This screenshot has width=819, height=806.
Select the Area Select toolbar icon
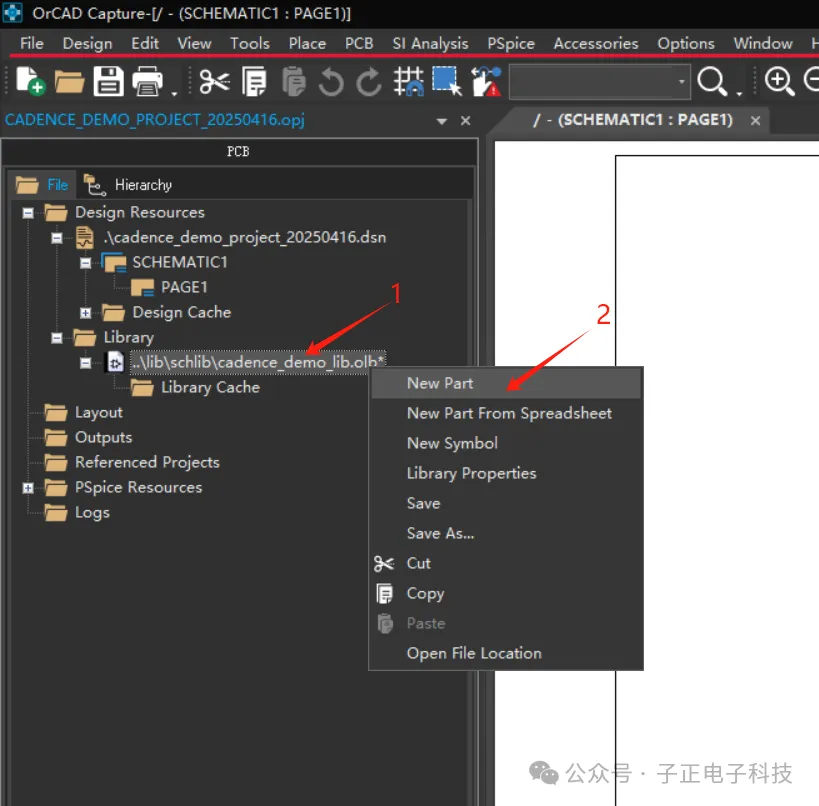[447, 81]
